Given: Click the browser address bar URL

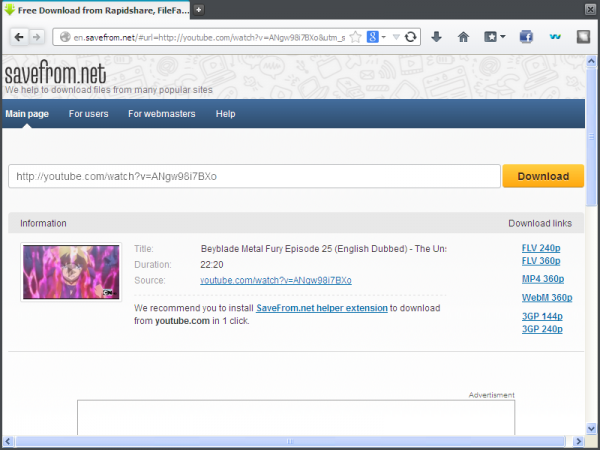Looking at the screenshot, I should [209, 38].
